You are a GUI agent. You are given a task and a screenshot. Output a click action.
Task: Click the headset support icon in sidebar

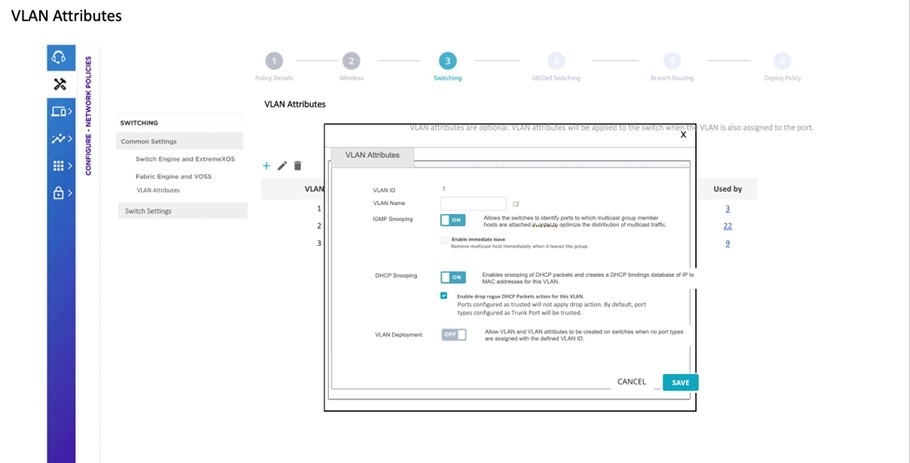click(x=60, y=57)
